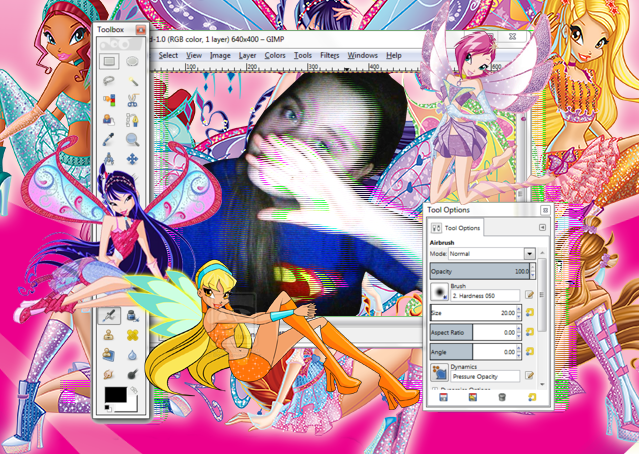Select the Ellipse Select tool
This screenshot has height=454, width=639.
click(x=132, y=62)
